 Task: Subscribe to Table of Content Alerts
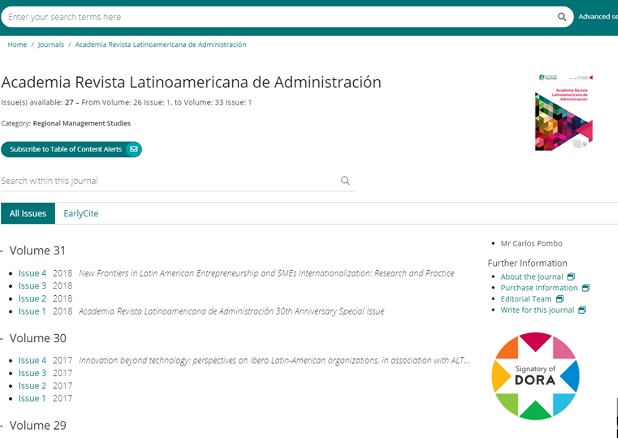[71, 149]
